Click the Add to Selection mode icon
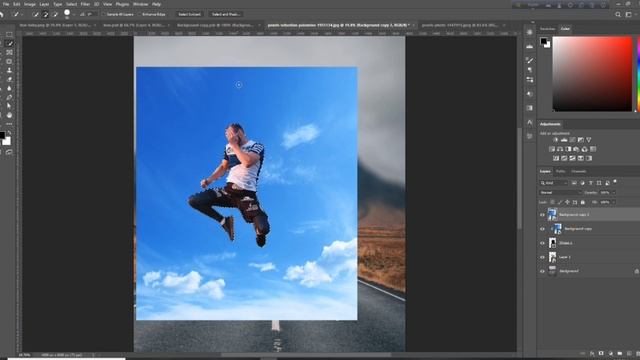Screen dimensions: 640x360 [x=45, y=14]
